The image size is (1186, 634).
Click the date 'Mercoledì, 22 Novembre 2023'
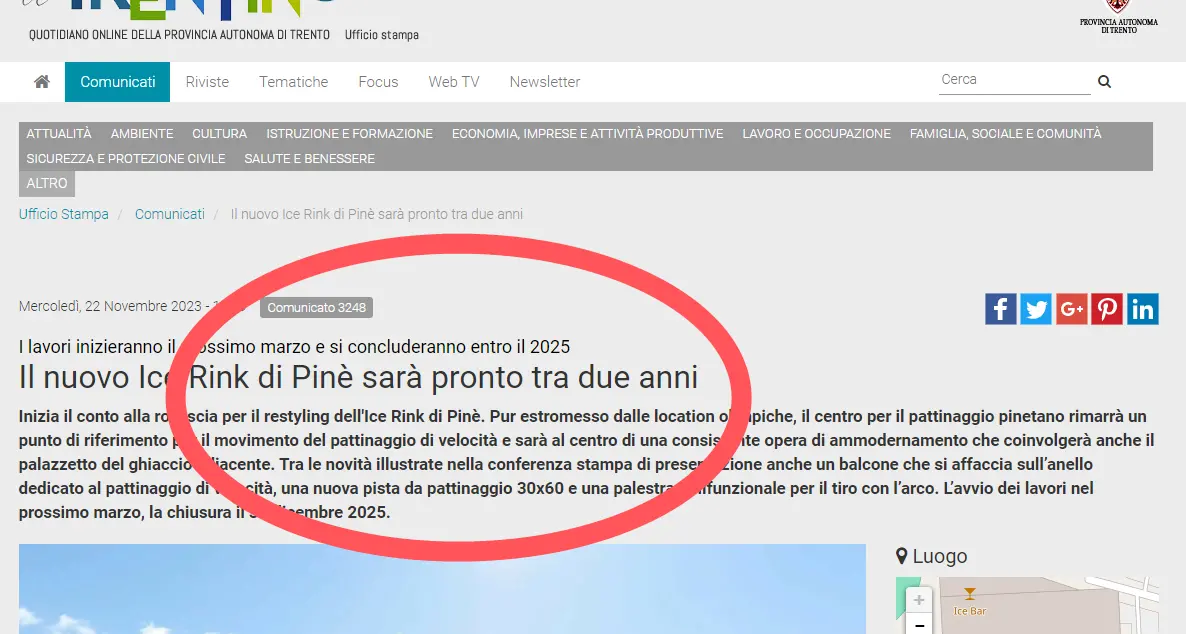point(110,306)
